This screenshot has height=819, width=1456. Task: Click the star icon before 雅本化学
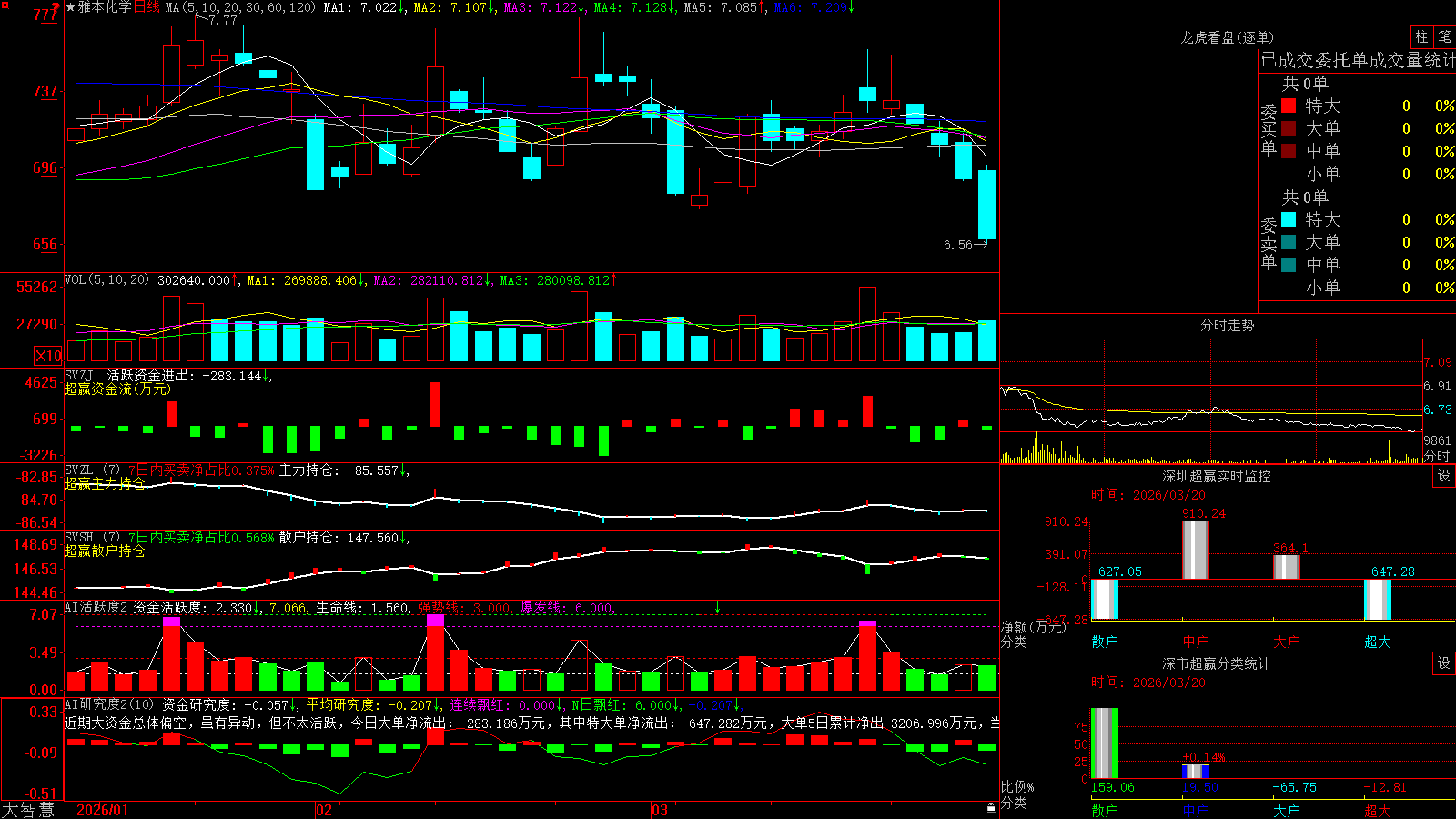pos(71,7)
